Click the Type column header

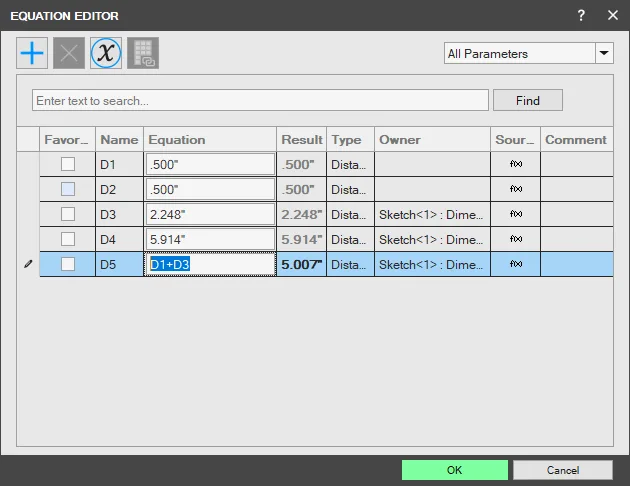coord(350,139)
